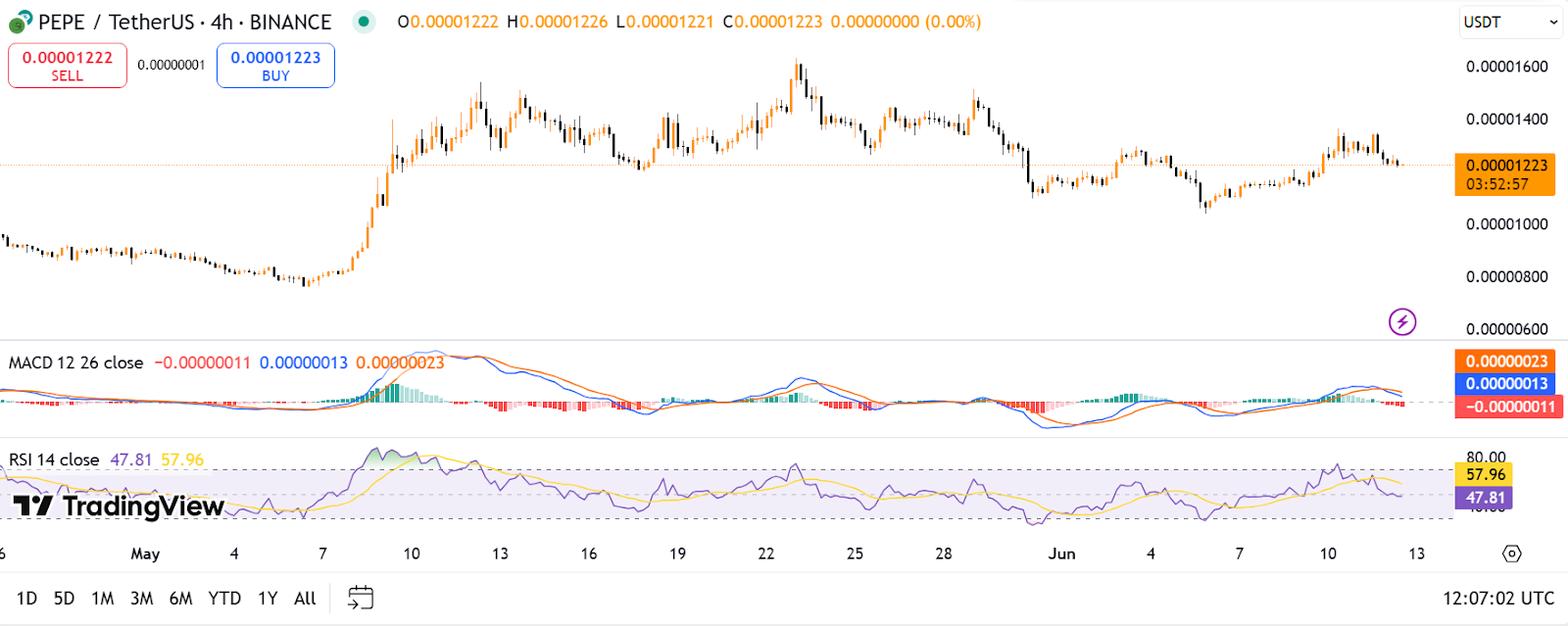Click the 12:07:02 UTC timezone clock
Image resolution: width=1568 pixels, height=626 pixels.
[x=1498, y=598]
